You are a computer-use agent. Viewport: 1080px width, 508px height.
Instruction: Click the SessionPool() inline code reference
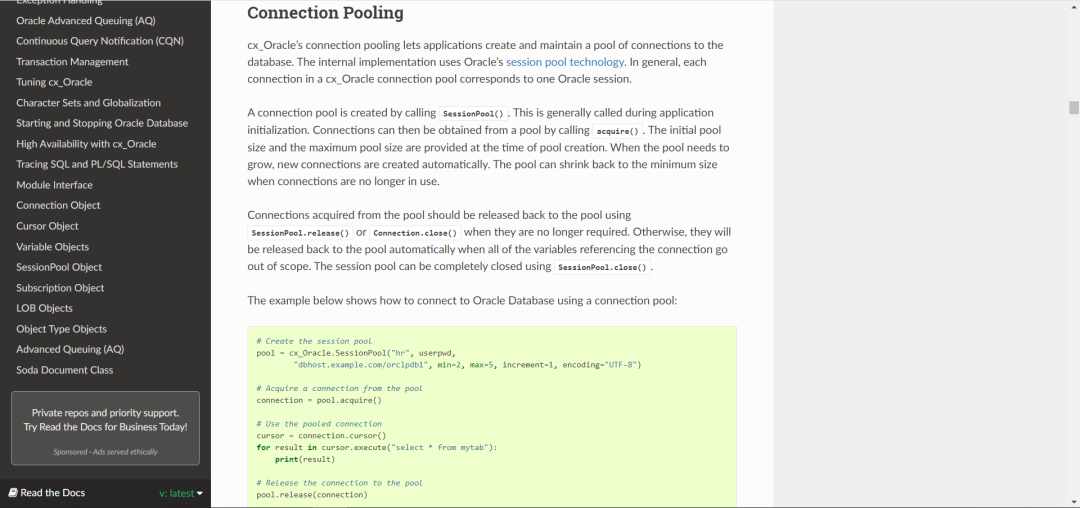[x=473, y=114]
